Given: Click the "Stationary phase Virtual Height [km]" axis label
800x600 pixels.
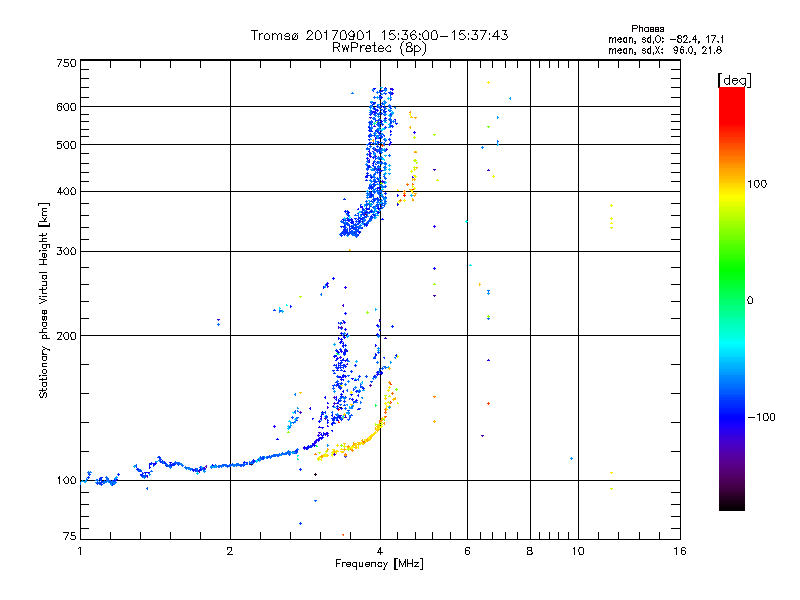Looking at the screenshot, I should [44, 300].
